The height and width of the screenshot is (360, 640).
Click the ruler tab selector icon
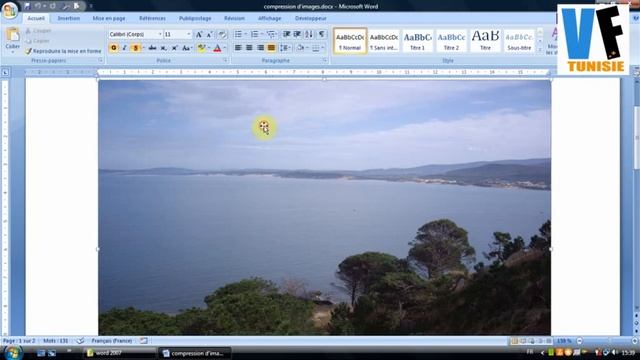point(5,72)
